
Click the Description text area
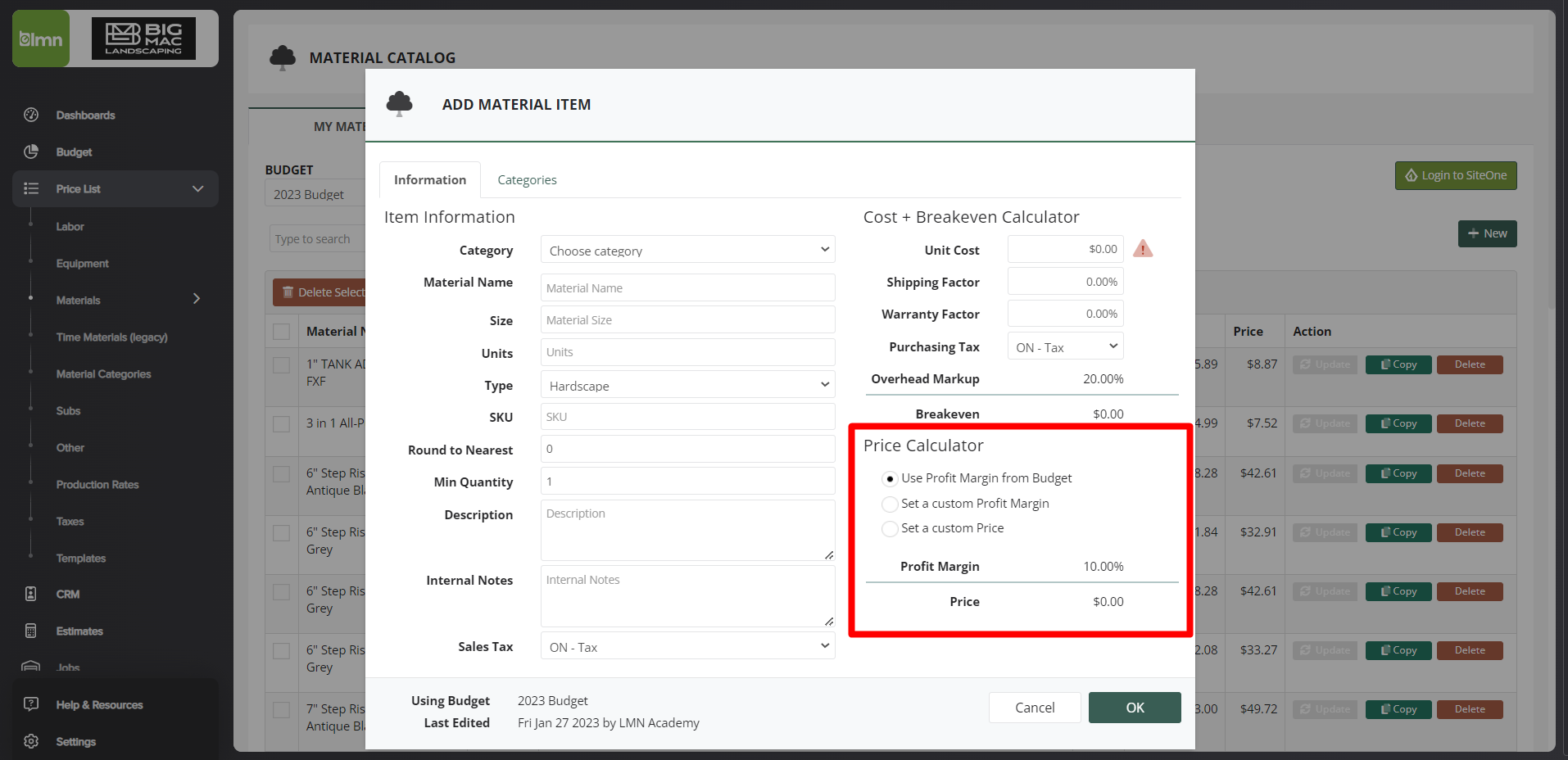(687, 530)
